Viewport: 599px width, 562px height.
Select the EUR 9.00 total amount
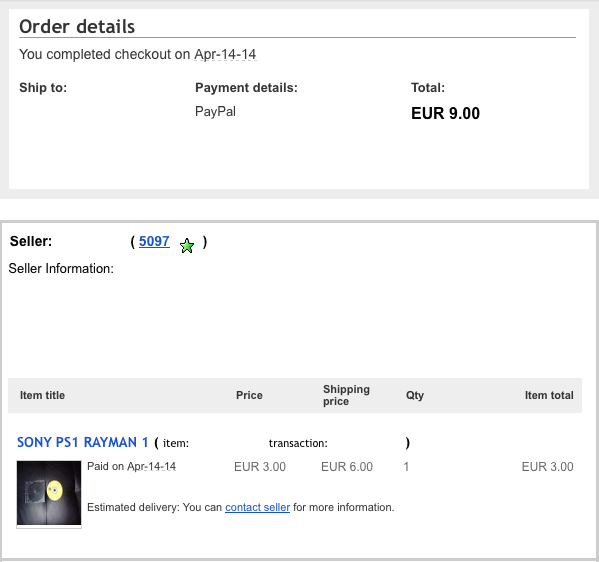point(445,113)
